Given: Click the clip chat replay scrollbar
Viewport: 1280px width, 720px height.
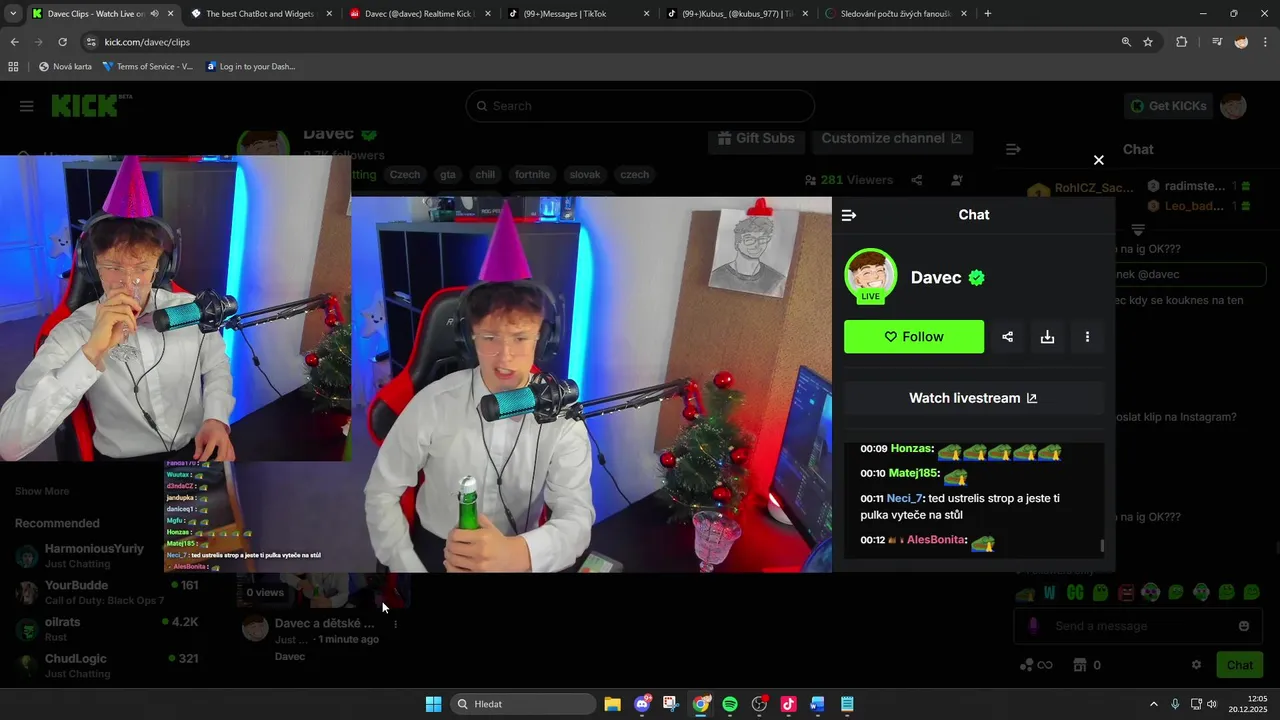Looking at the screenshot, I should (x=1102, y=545).
